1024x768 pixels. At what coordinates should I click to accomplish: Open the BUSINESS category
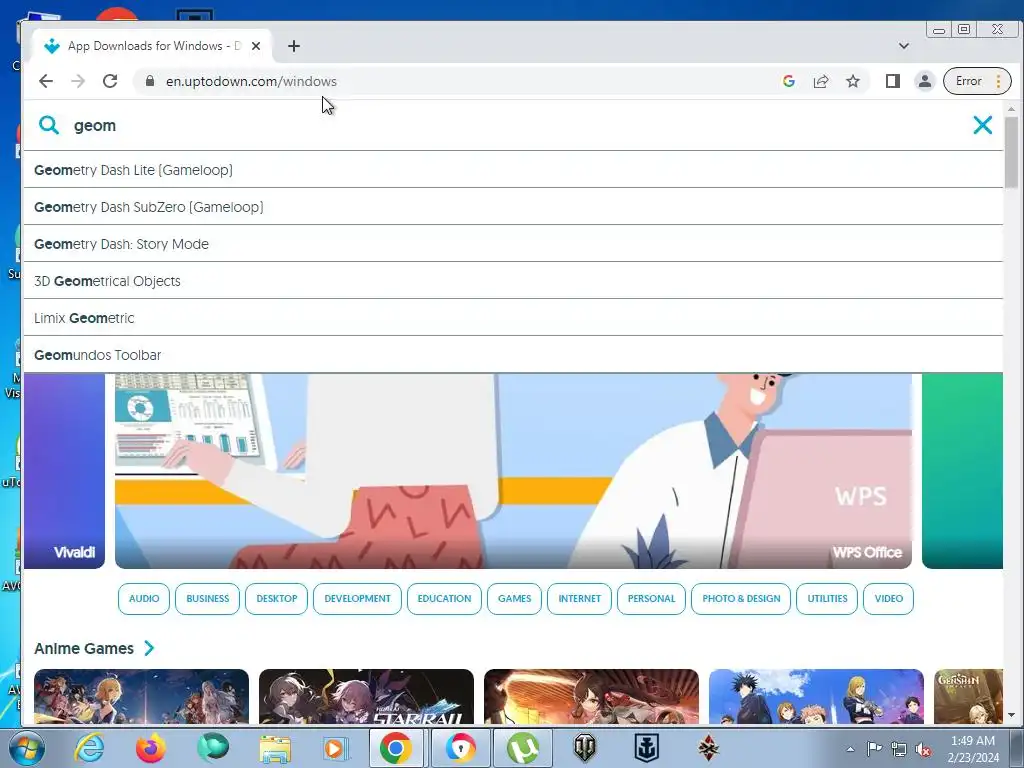208,599
